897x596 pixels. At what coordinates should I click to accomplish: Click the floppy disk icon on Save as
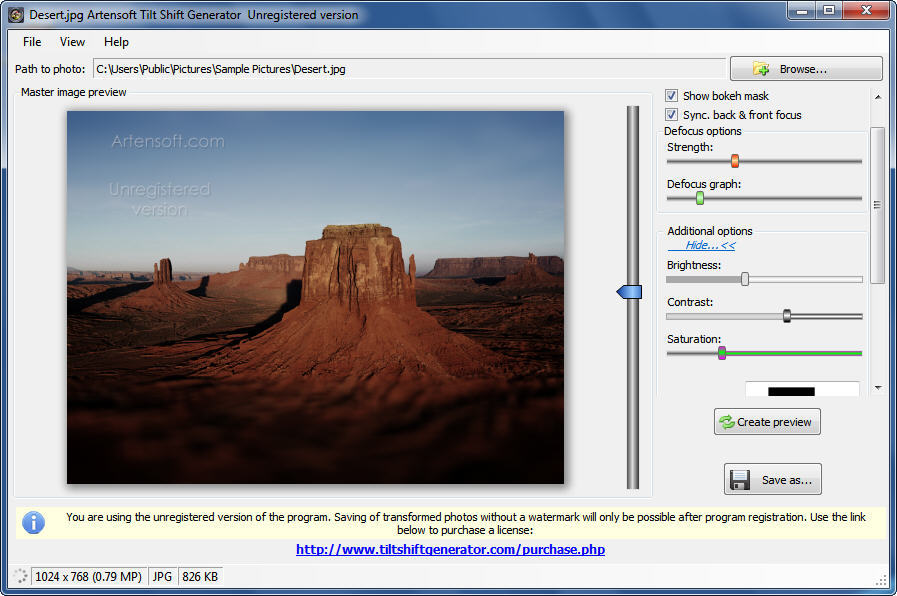[740, 479]
